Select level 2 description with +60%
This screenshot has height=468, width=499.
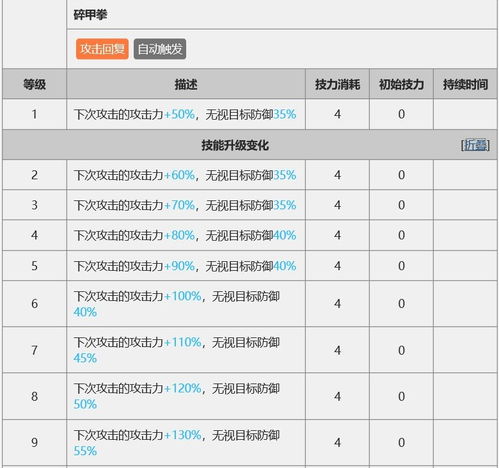[185, 175]
